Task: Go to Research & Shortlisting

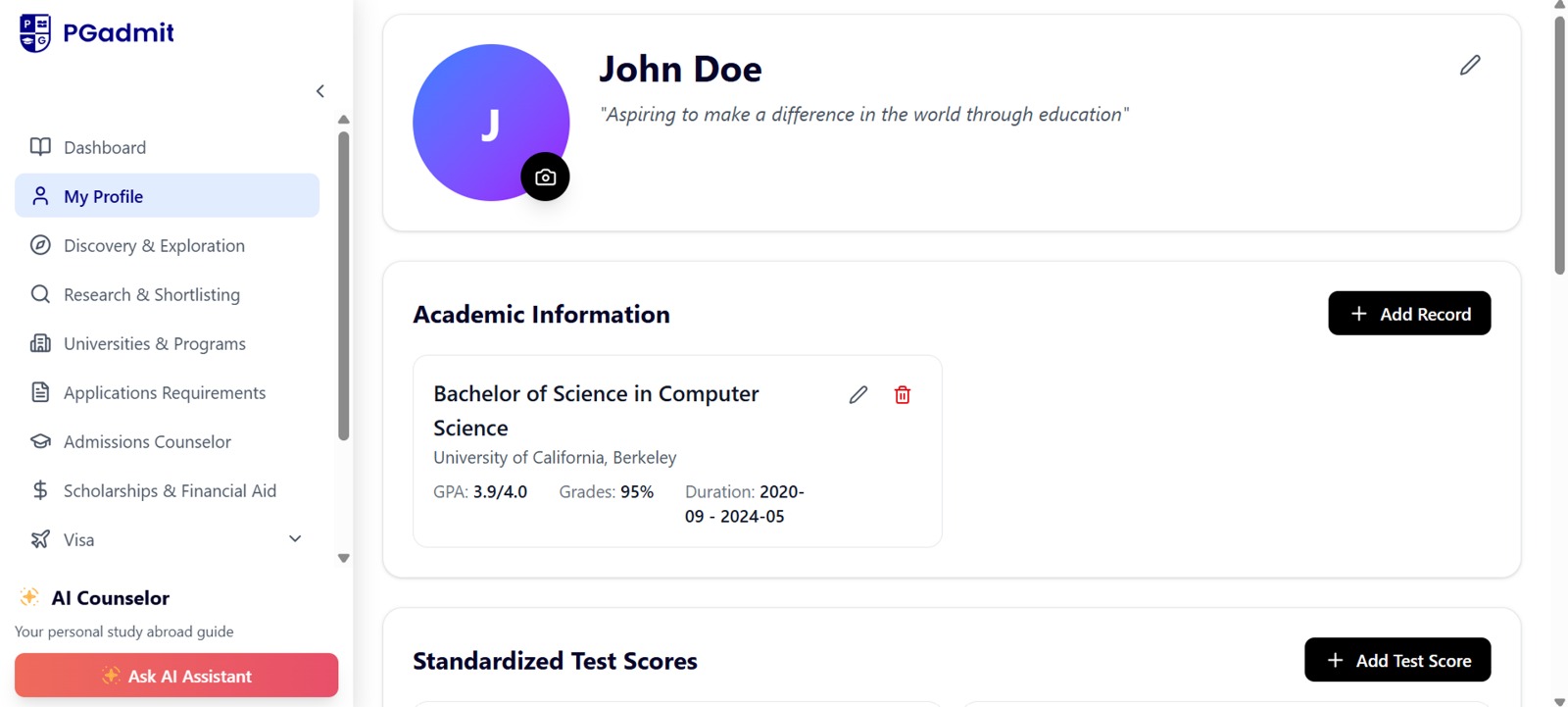Action: point(151,294)
